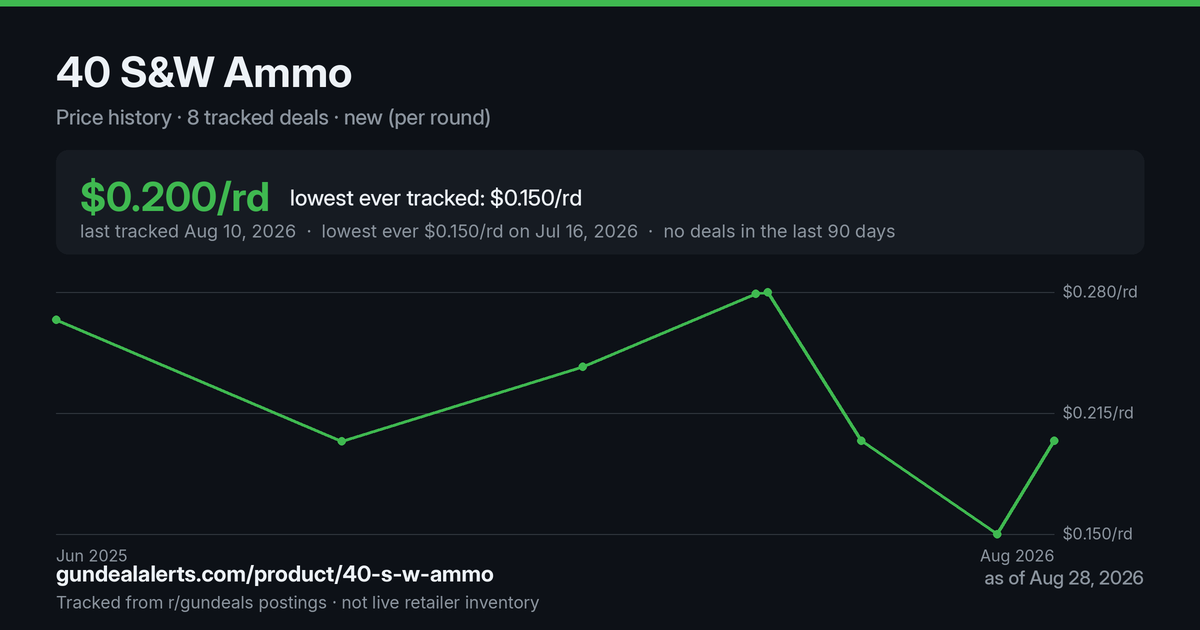The width and height of the screenshot is (1200, 630).
Task: Select the second data point near $0.200
Action: point(342,441)
